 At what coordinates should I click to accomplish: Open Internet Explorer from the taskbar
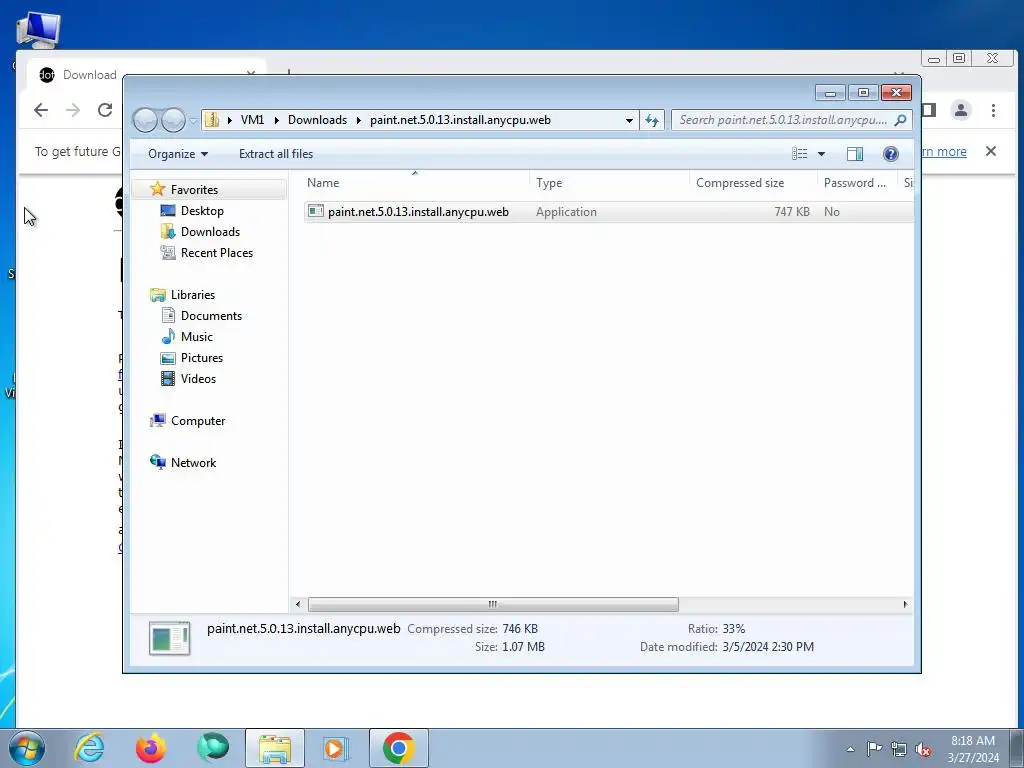point(89,748)
